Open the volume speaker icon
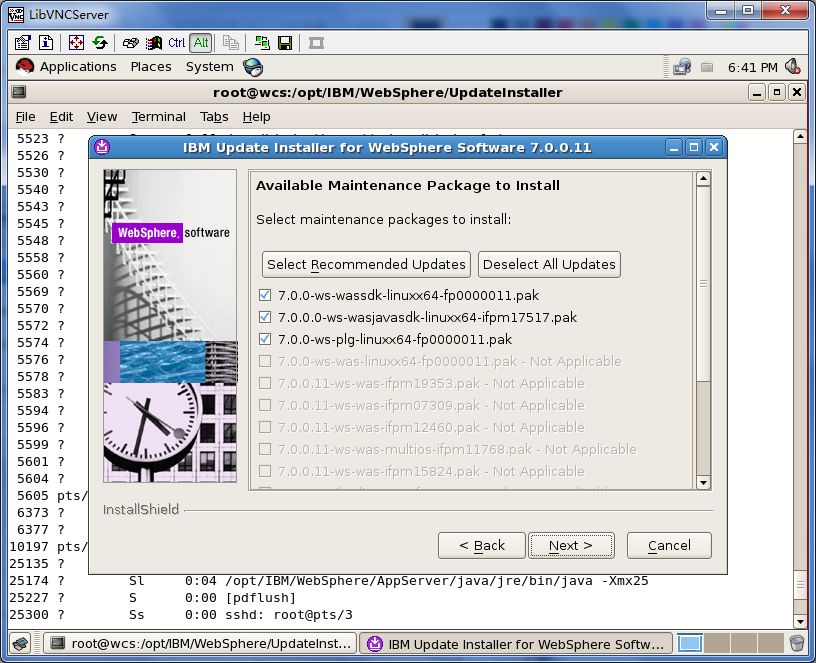This screenshot has height=663, width=816. tap(793, 67)
